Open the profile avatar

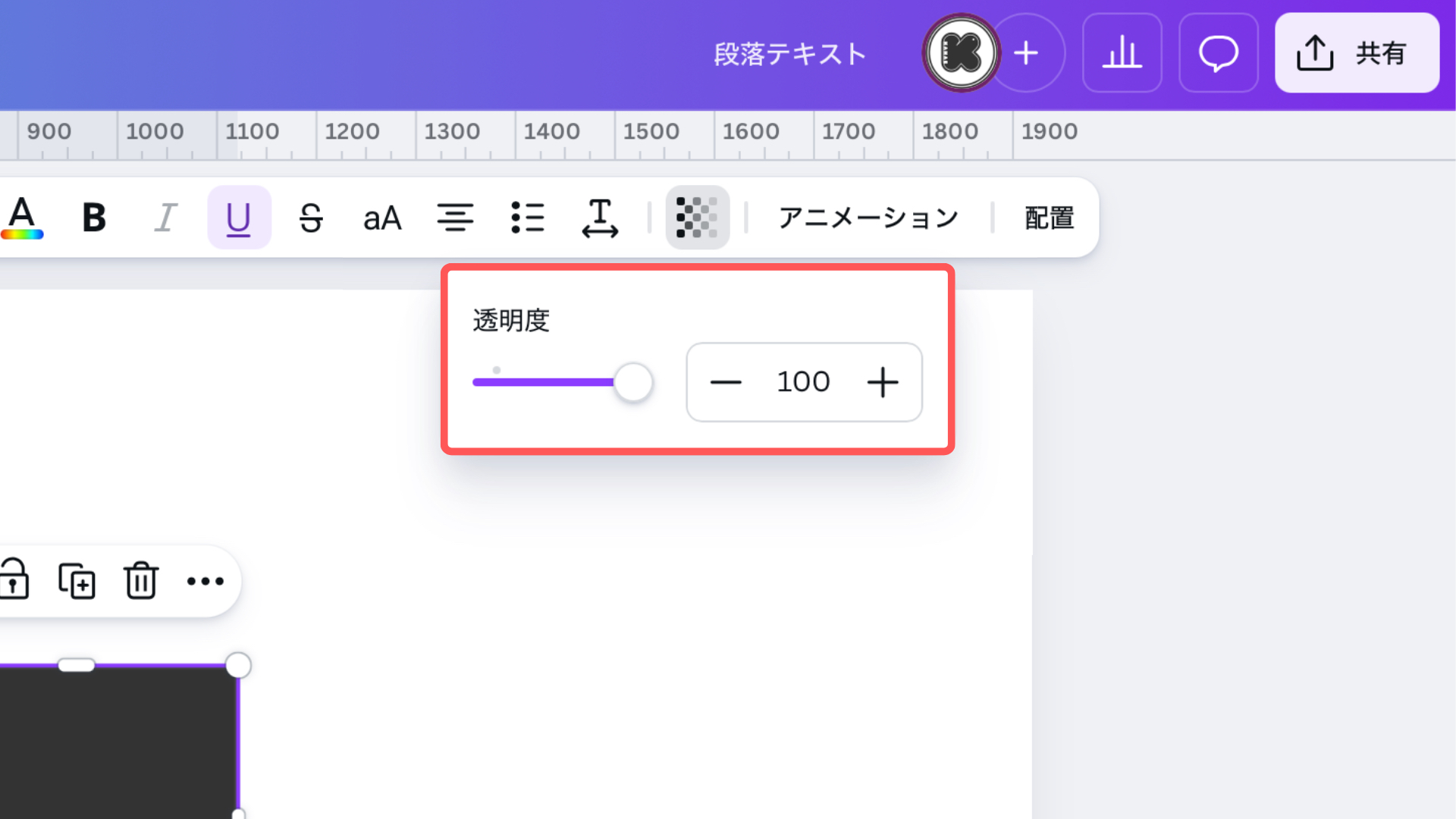pyautogui.click(x=962, y=53)
